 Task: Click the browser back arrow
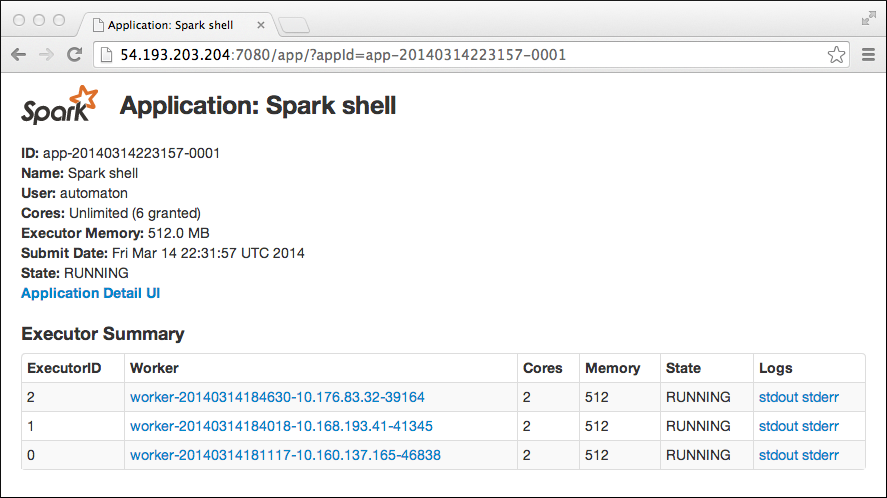19,54
